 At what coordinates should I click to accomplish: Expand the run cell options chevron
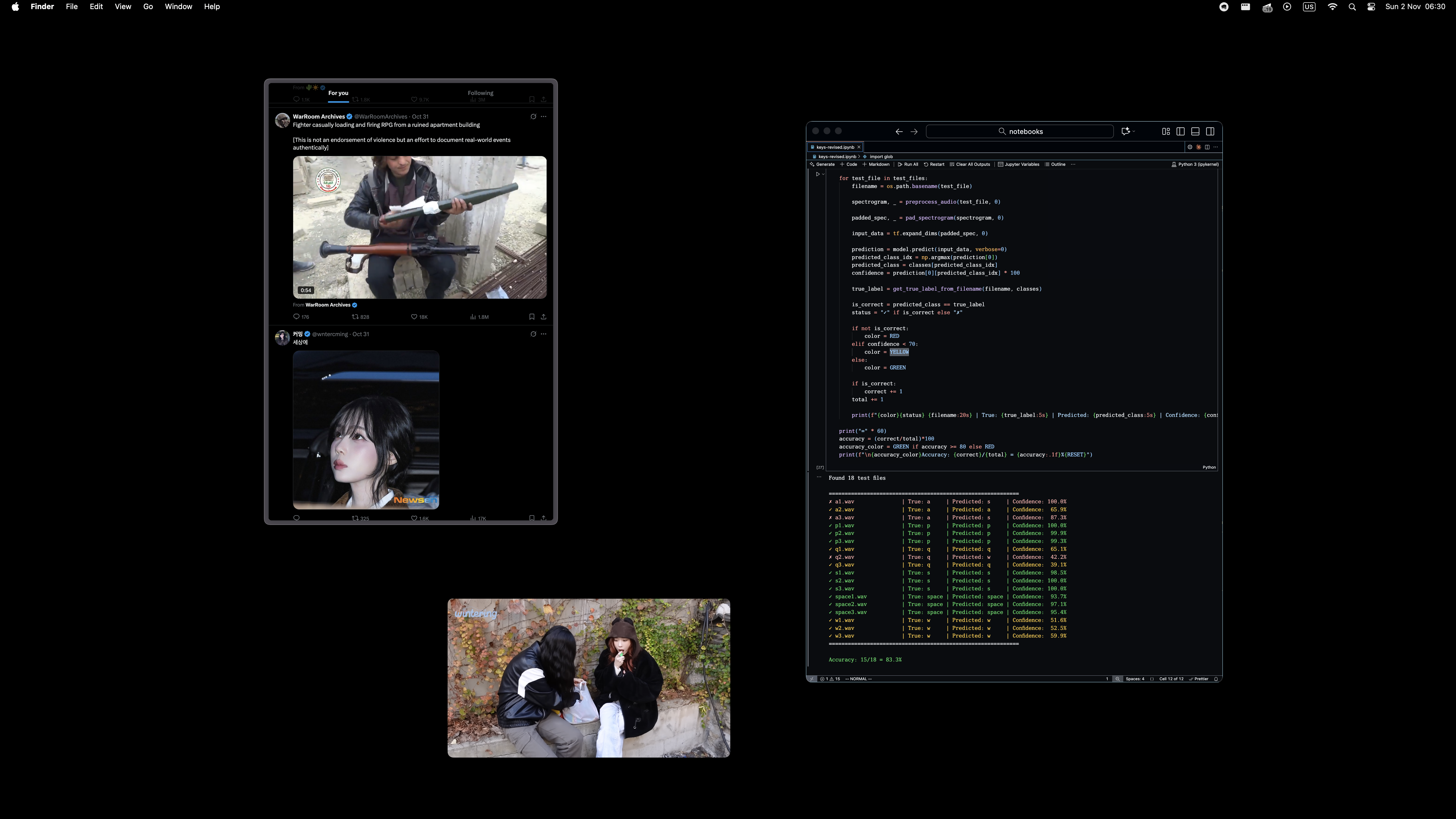click(x=824, y=175)
